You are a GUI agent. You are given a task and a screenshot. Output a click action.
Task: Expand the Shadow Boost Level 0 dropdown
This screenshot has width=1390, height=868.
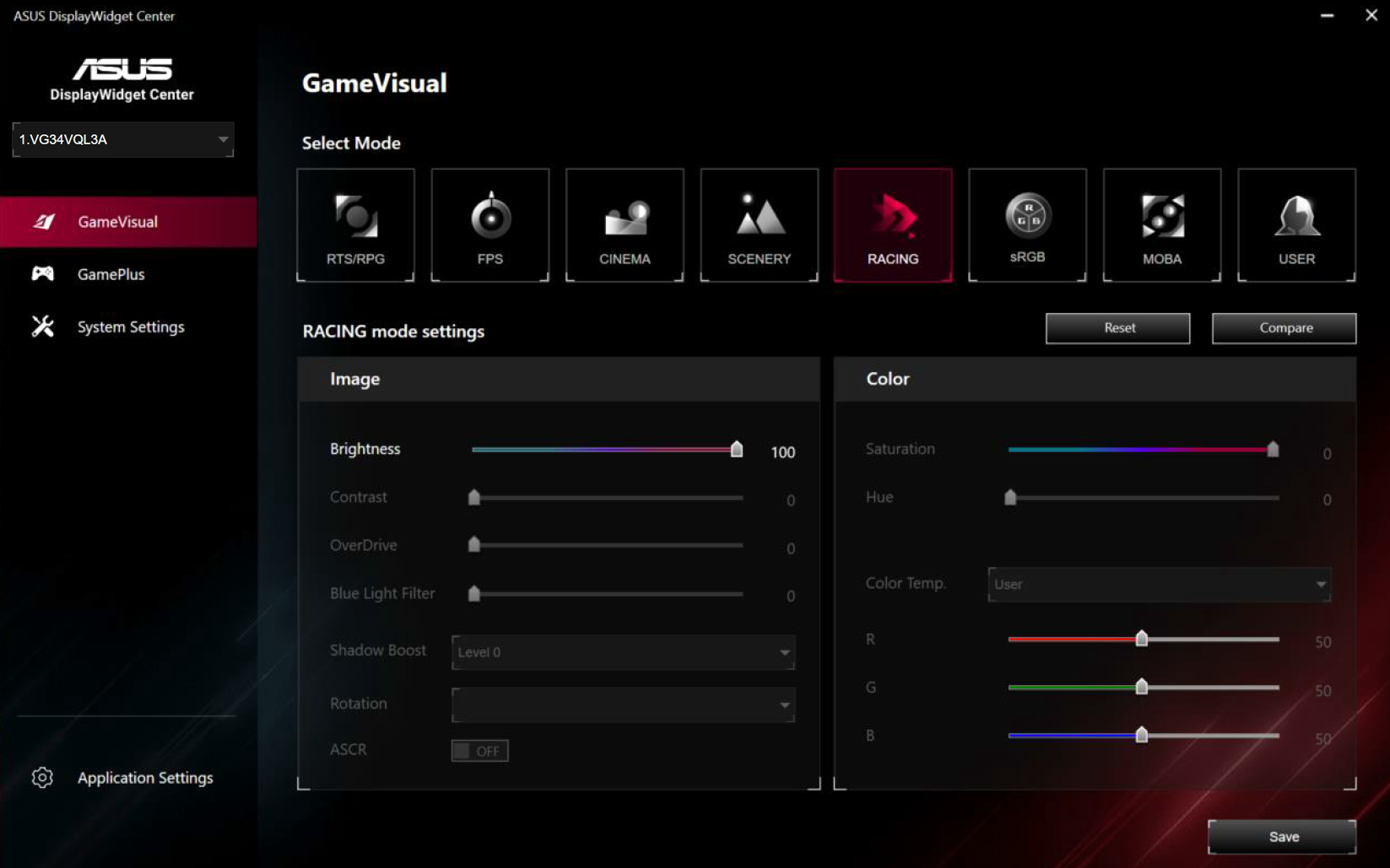point(623,652)
